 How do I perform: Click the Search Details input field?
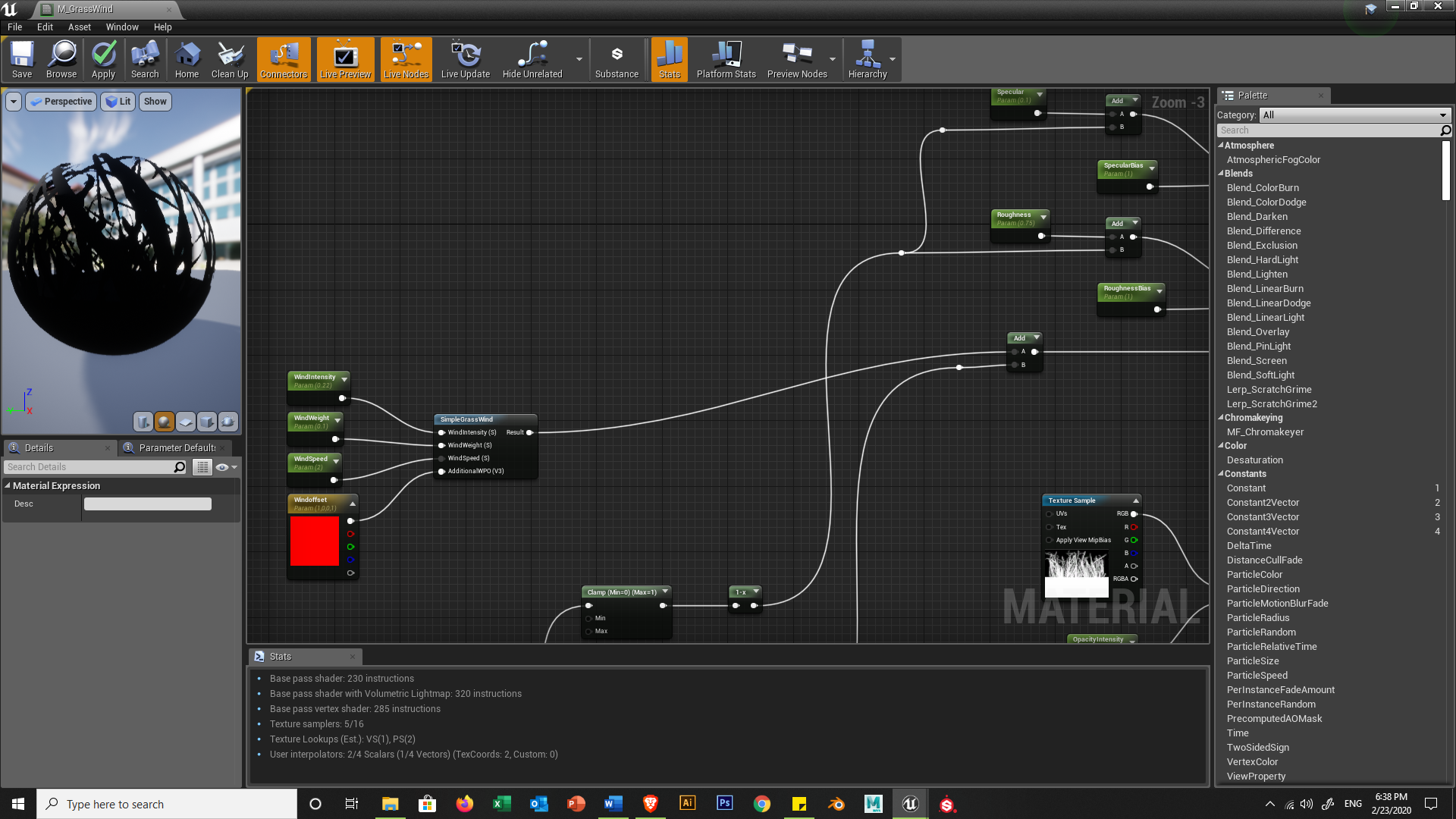pyautogui.click(x=89, y=467)
